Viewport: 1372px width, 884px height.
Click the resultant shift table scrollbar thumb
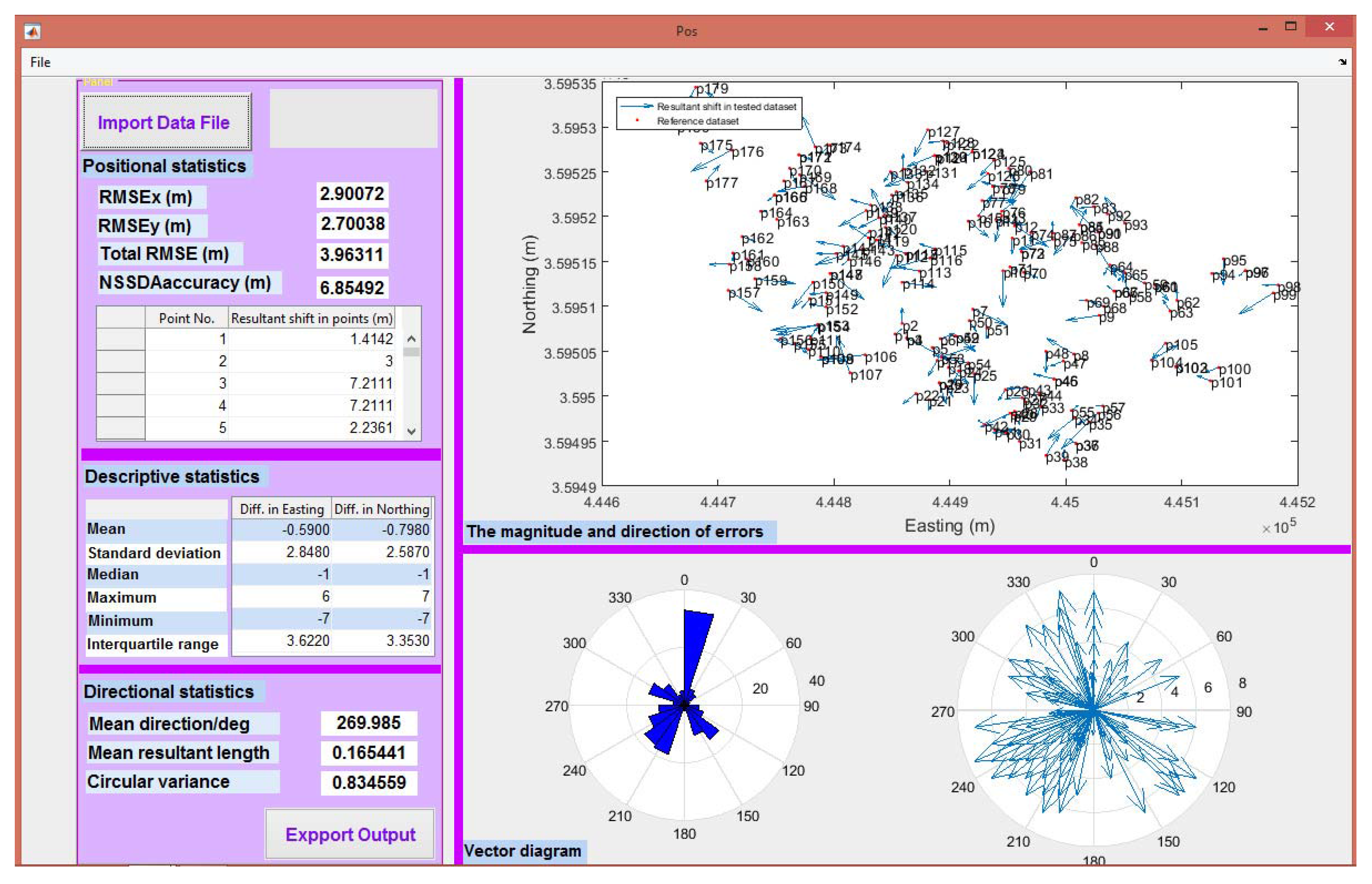(411, 352)
